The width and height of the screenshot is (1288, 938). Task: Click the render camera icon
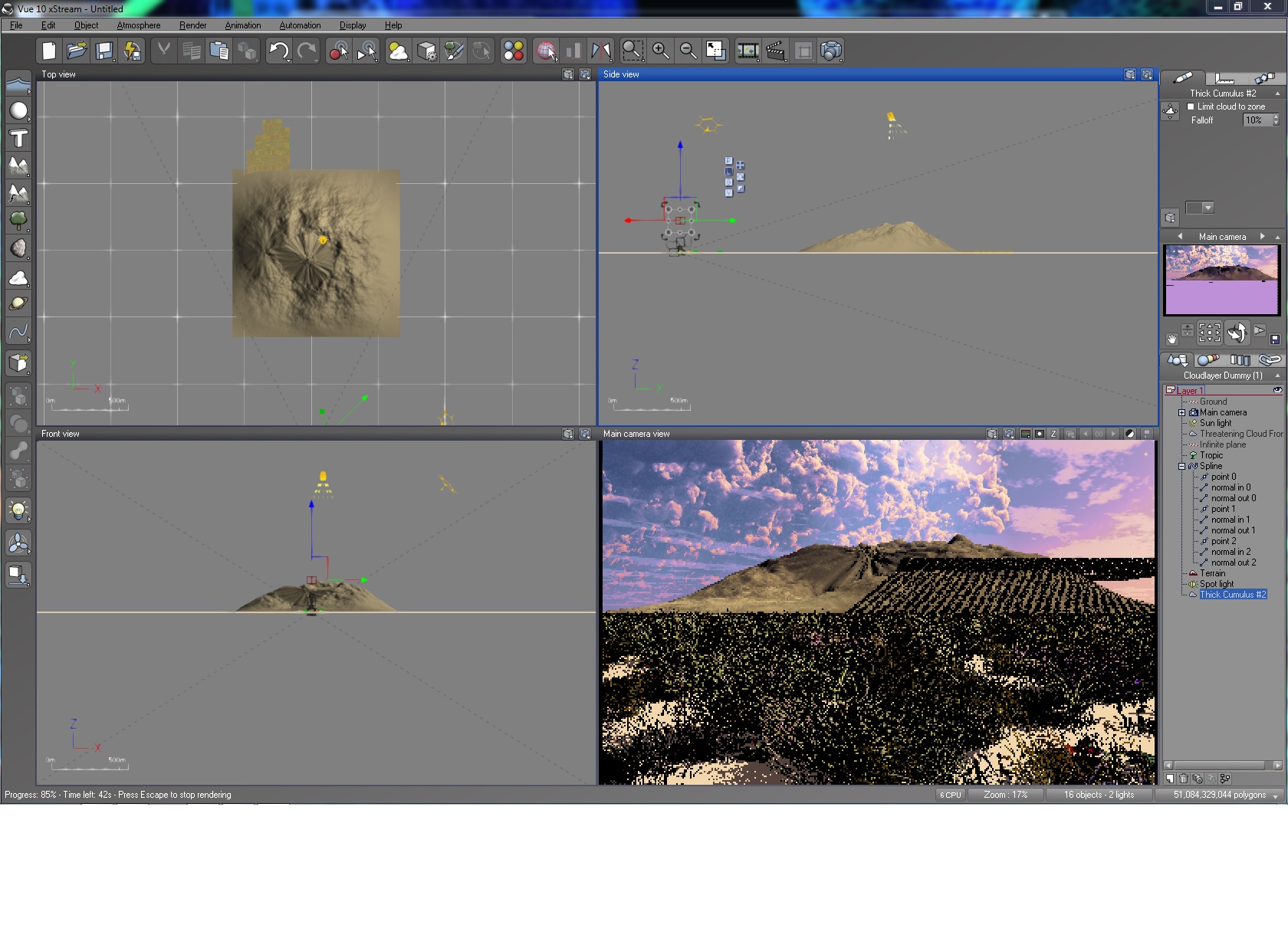(831, 51)
